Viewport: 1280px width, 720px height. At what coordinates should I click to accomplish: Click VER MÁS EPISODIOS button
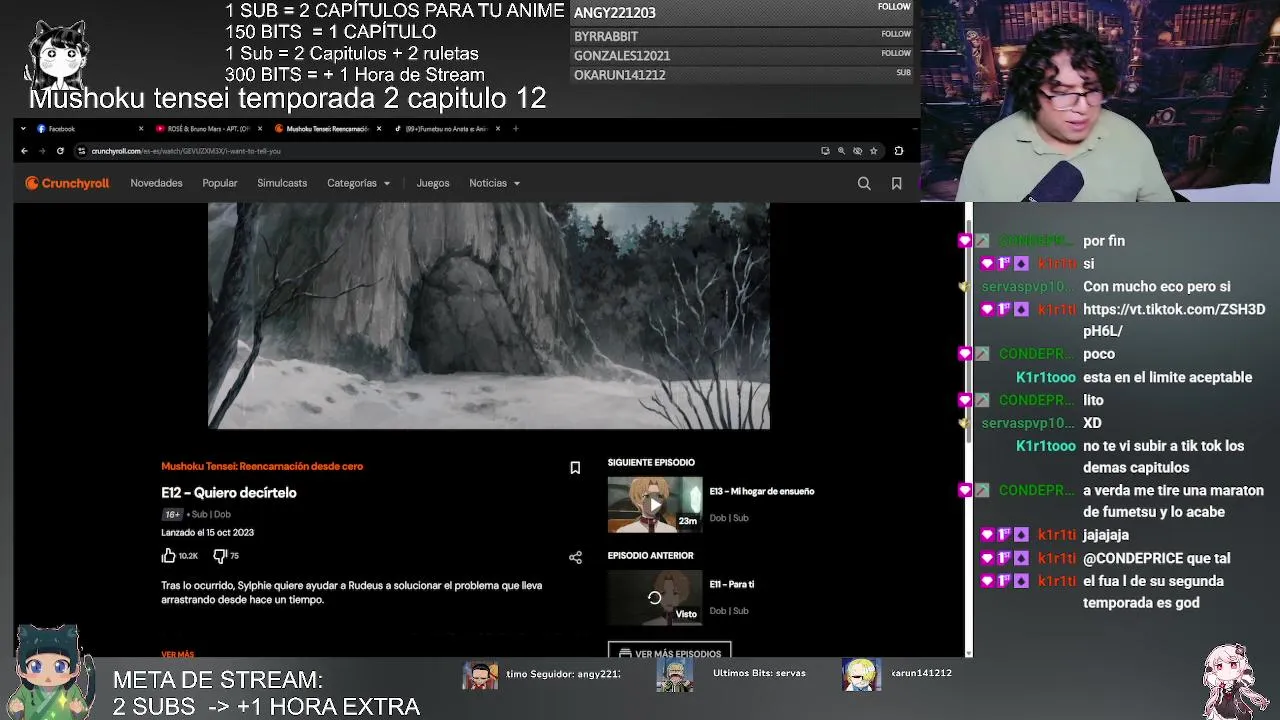pyautogui.click(x=669, y=652)
